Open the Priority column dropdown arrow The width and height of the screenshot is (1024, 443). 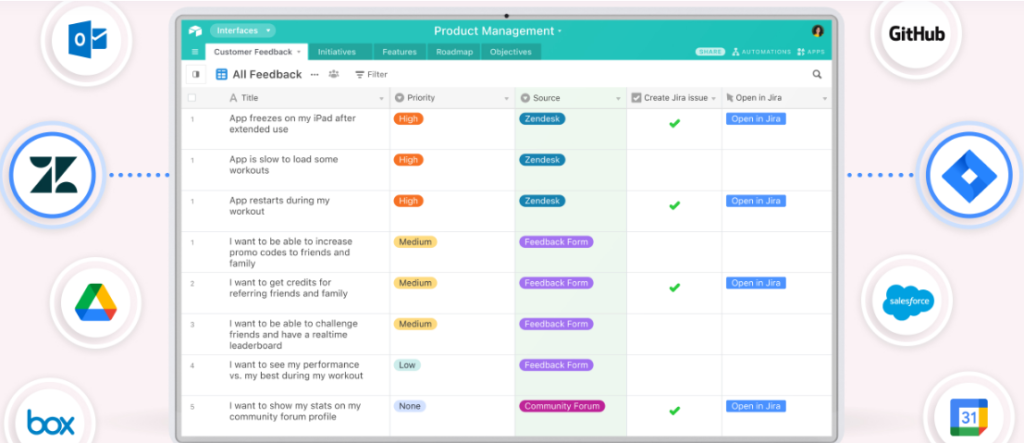[x=506, y=99]
